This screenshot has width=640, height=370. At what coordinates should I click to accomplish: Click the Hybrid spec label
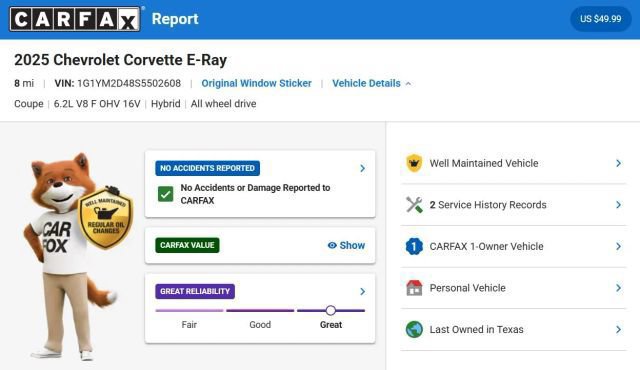point(166,104)
